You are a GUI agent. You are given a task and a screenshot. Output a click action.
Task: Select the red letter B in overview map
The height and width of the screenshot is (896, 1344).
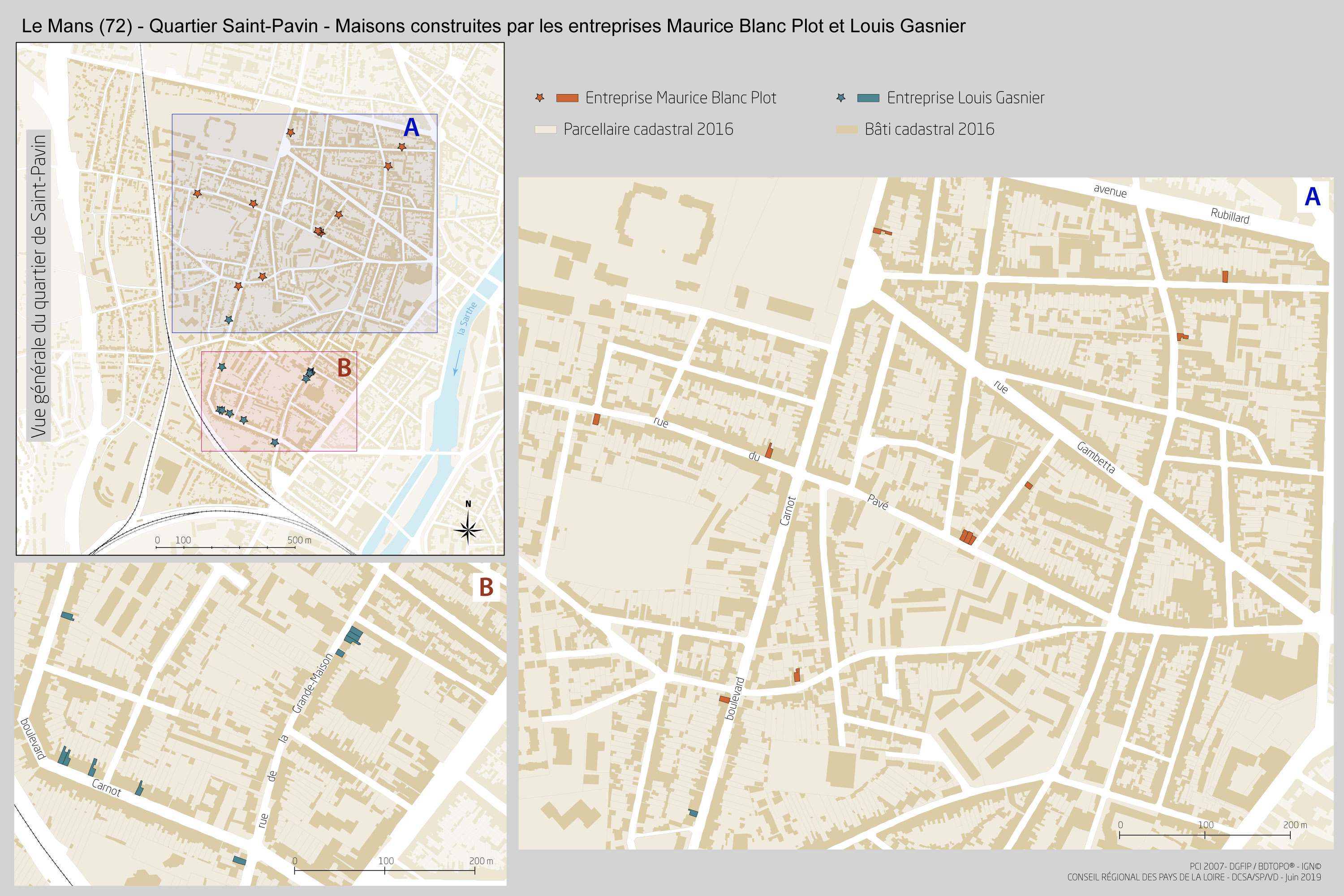(344, 367)
